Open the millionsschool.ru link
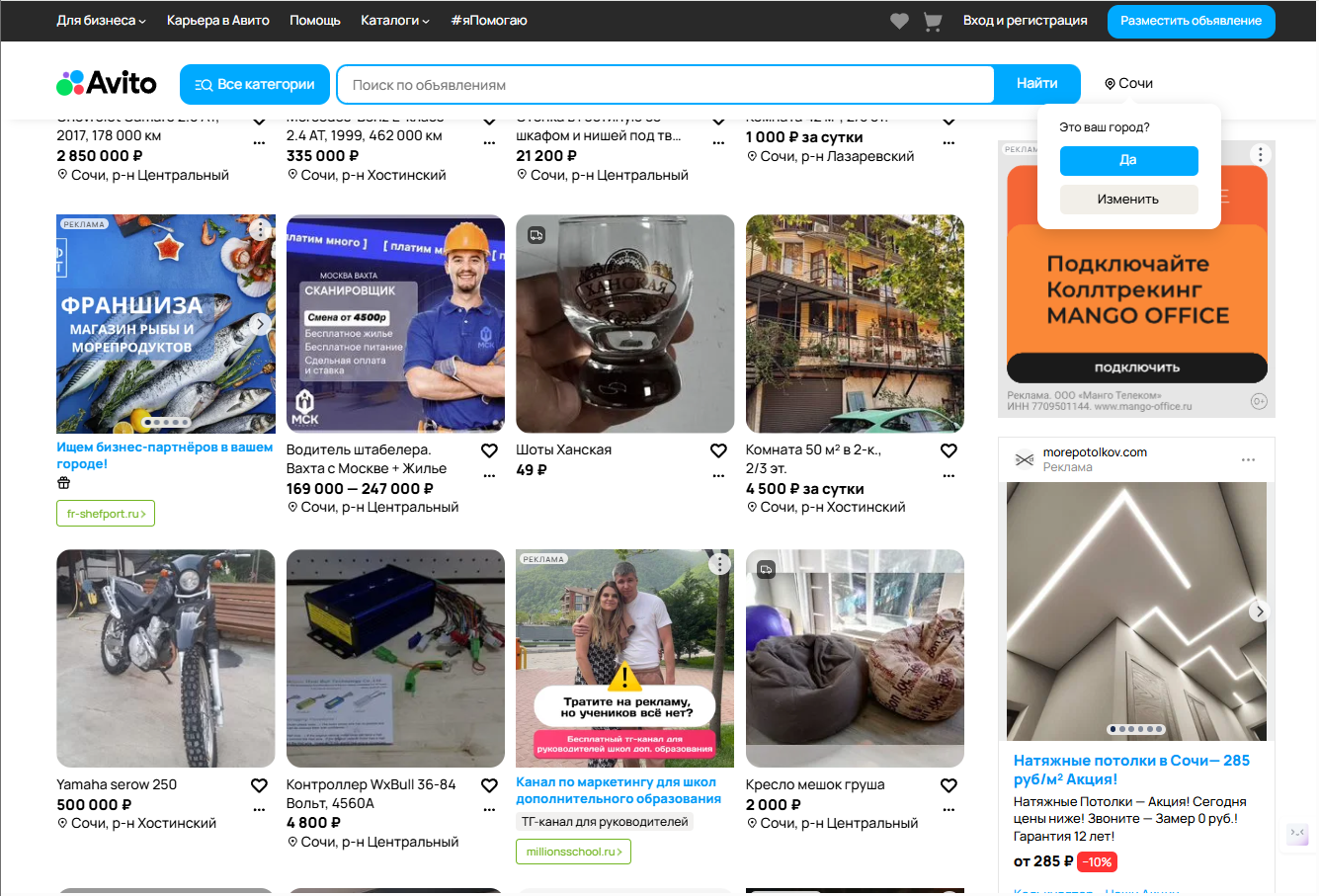The image size is (1319, 896). 573,852
